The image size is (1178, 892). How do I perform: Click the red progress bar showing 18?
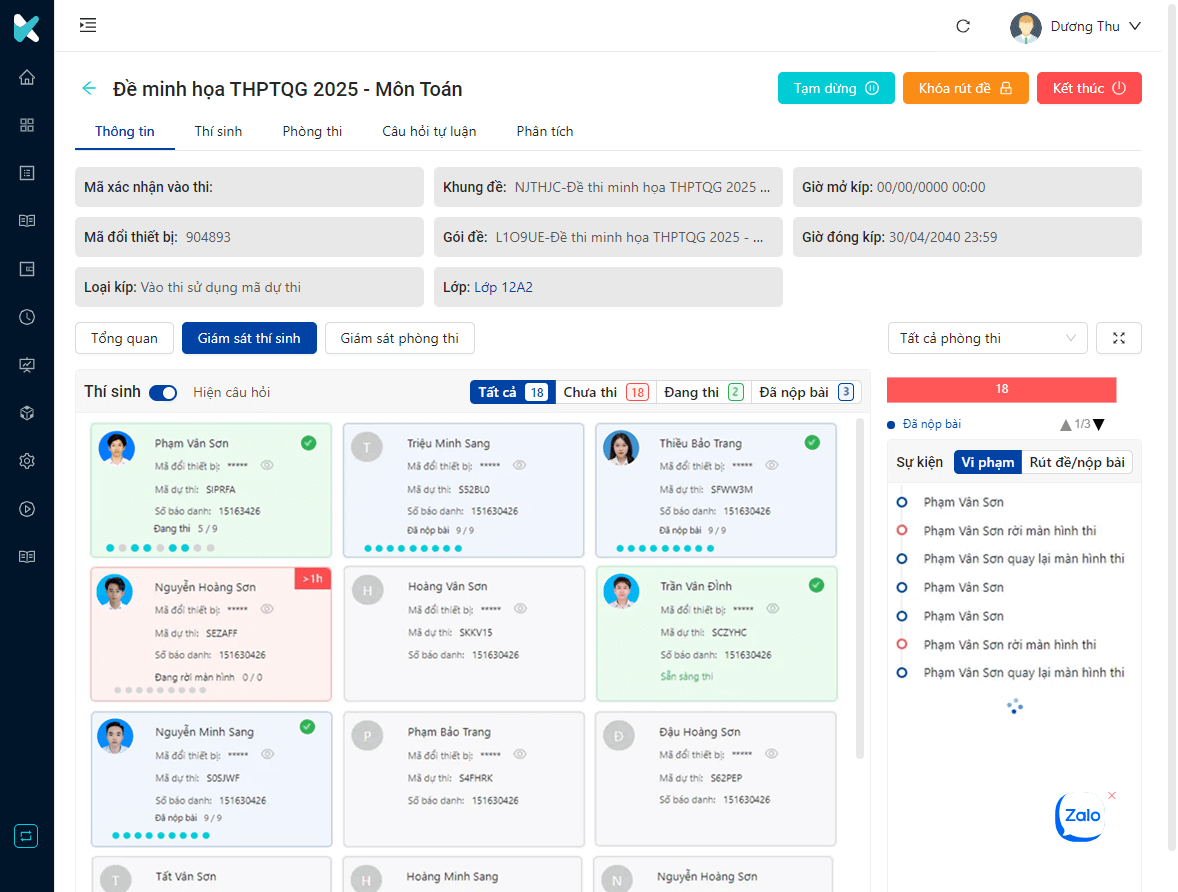tap(1001, 389)
